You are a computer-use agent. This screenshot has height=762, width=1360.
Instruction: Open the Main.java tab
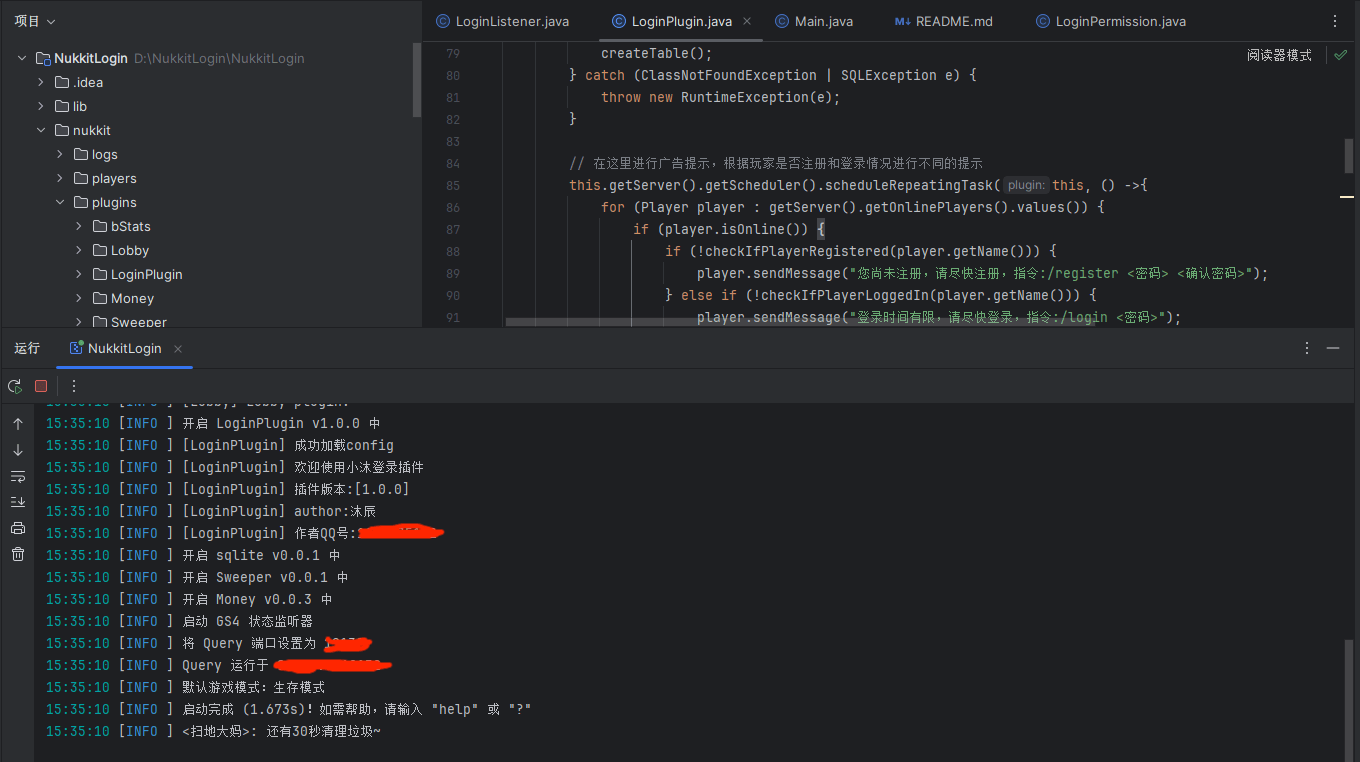pos(813,21)
